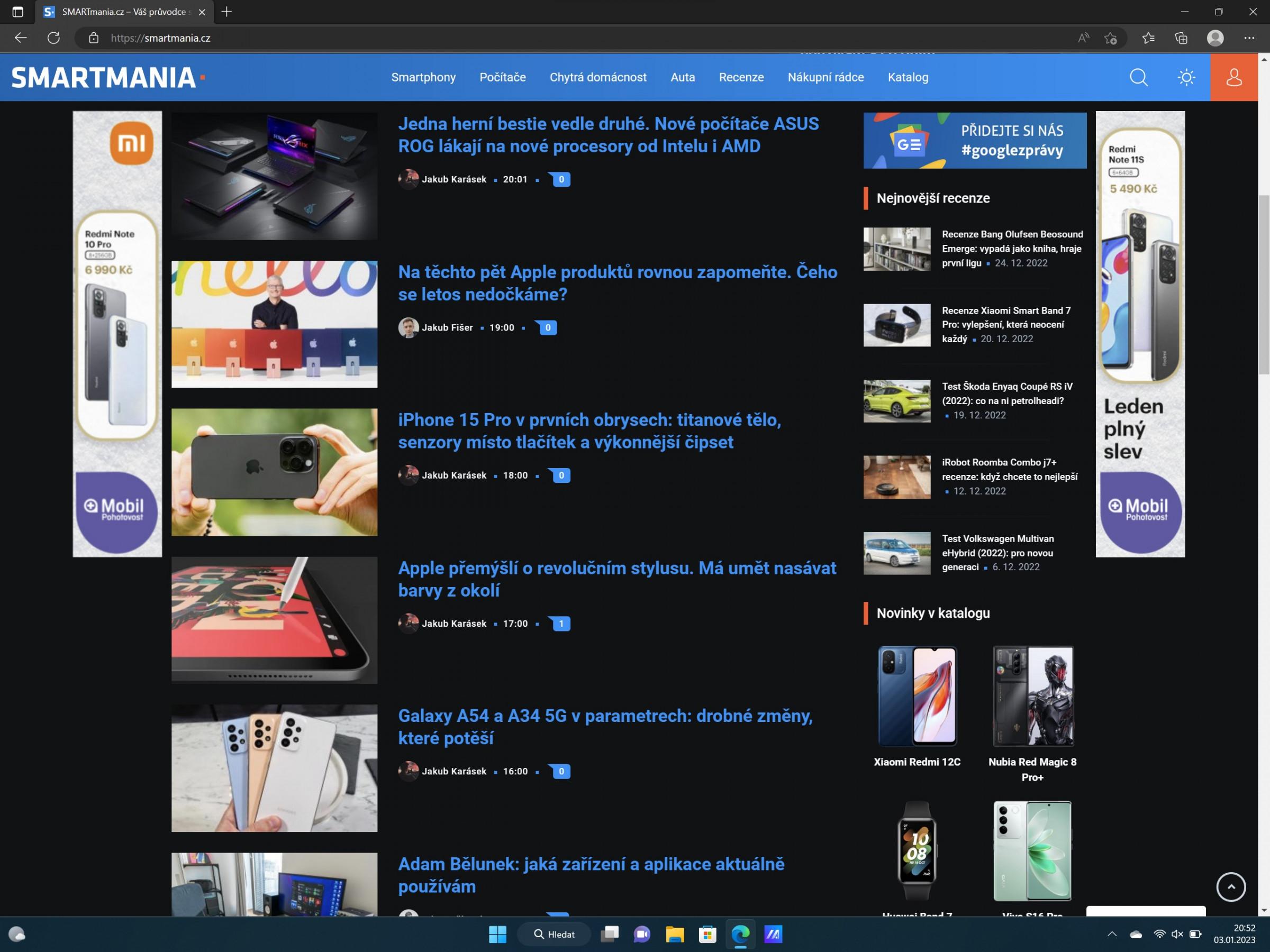Open Microsoft Store from taskbar

[707, 934]
